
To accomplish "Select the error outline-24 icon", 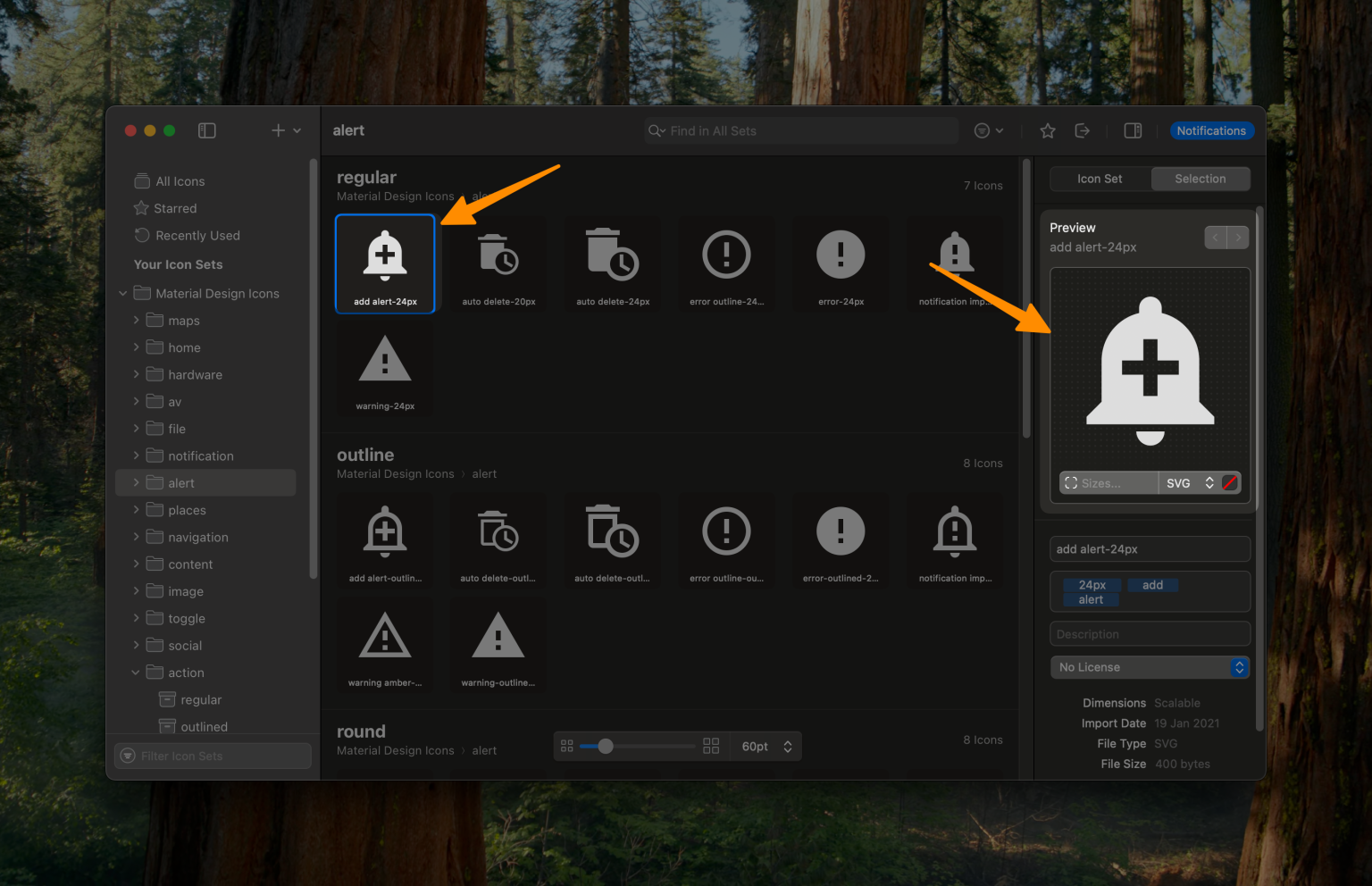I will click(726, 263).
